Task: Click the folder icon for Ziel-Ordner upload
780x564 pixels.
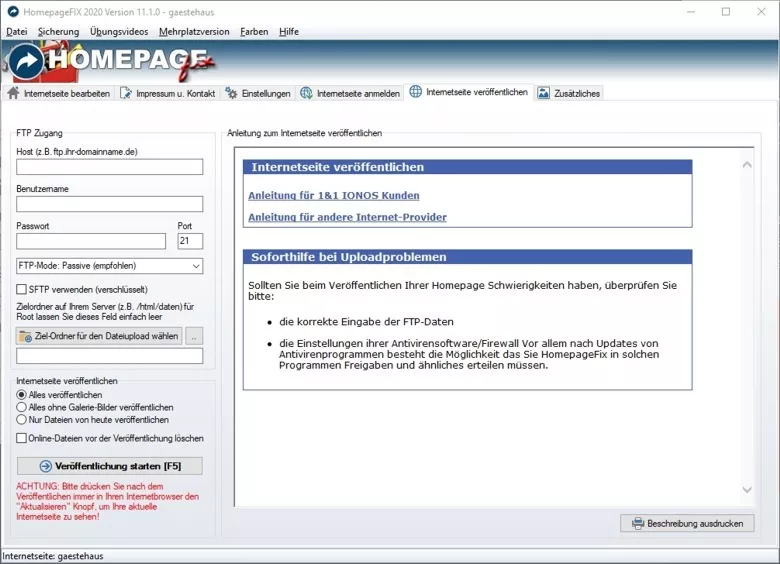Action: [26, 337]
